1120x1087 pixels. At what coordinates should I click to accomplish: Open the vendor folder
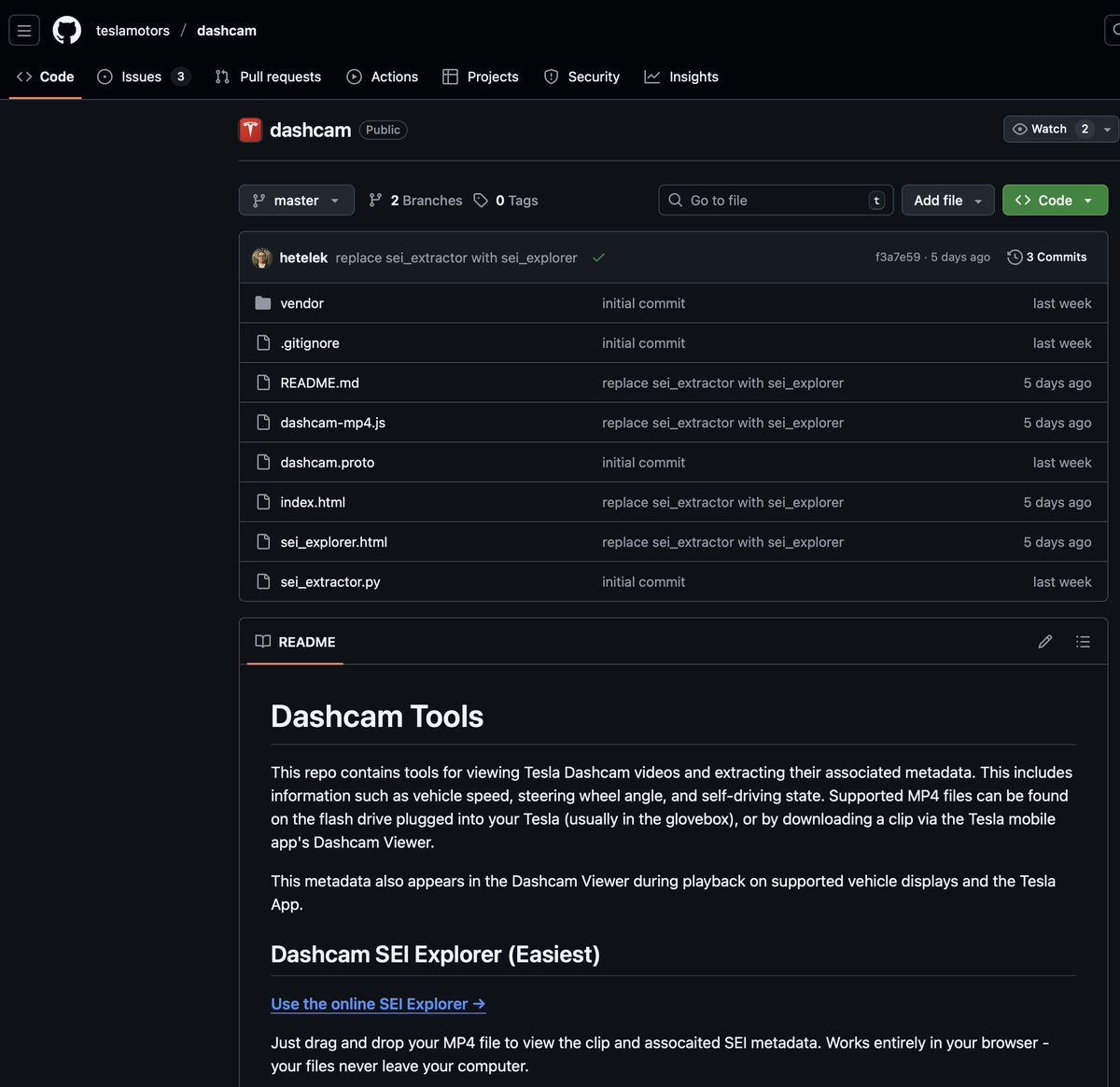[301, 303]
